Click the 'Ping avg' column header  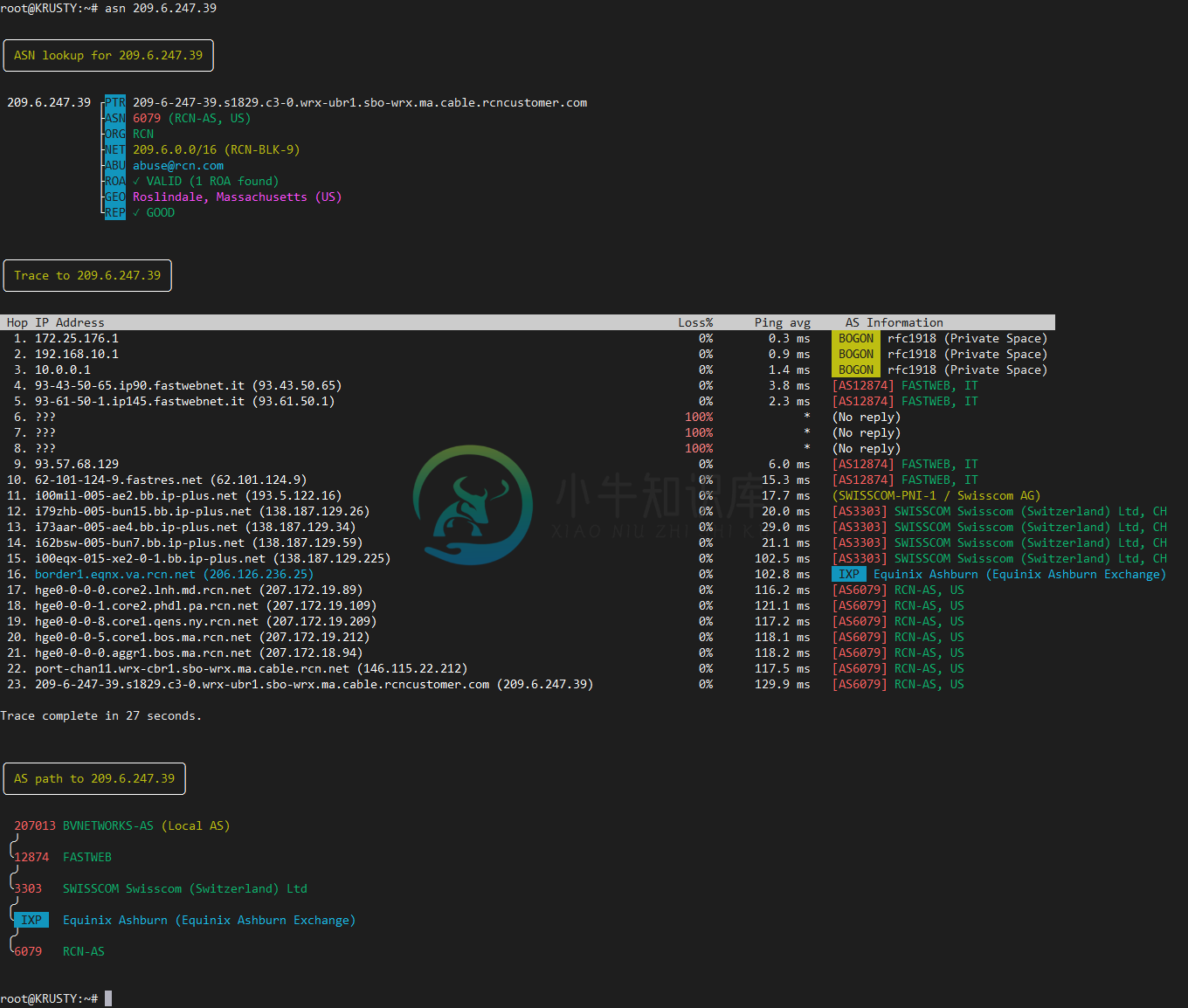tap(783, 322)
